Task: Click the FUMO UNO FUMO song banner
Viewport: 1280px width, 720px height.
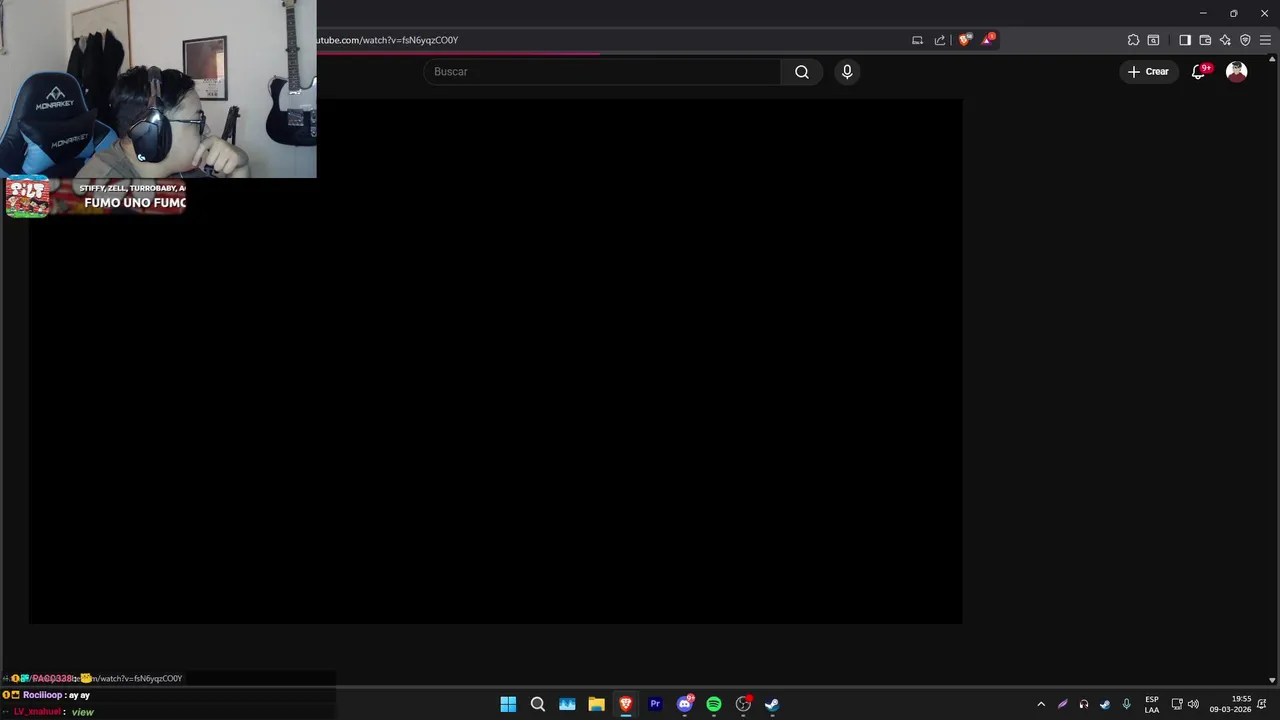Action: tap(96, 197)
